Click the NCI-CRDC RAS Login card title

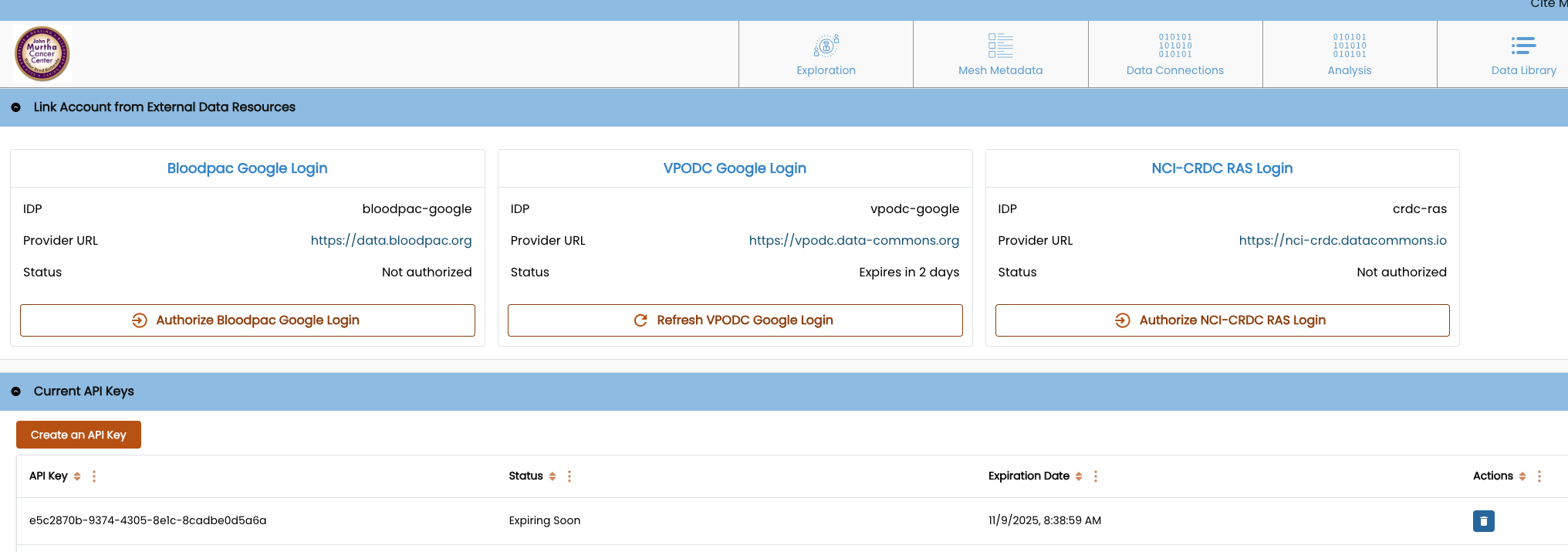1222,168
